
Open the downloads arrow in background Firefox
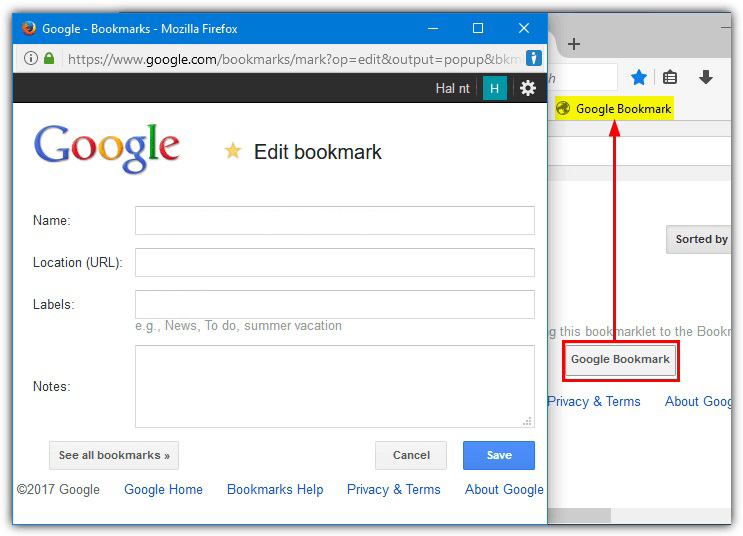coord(706,77)
